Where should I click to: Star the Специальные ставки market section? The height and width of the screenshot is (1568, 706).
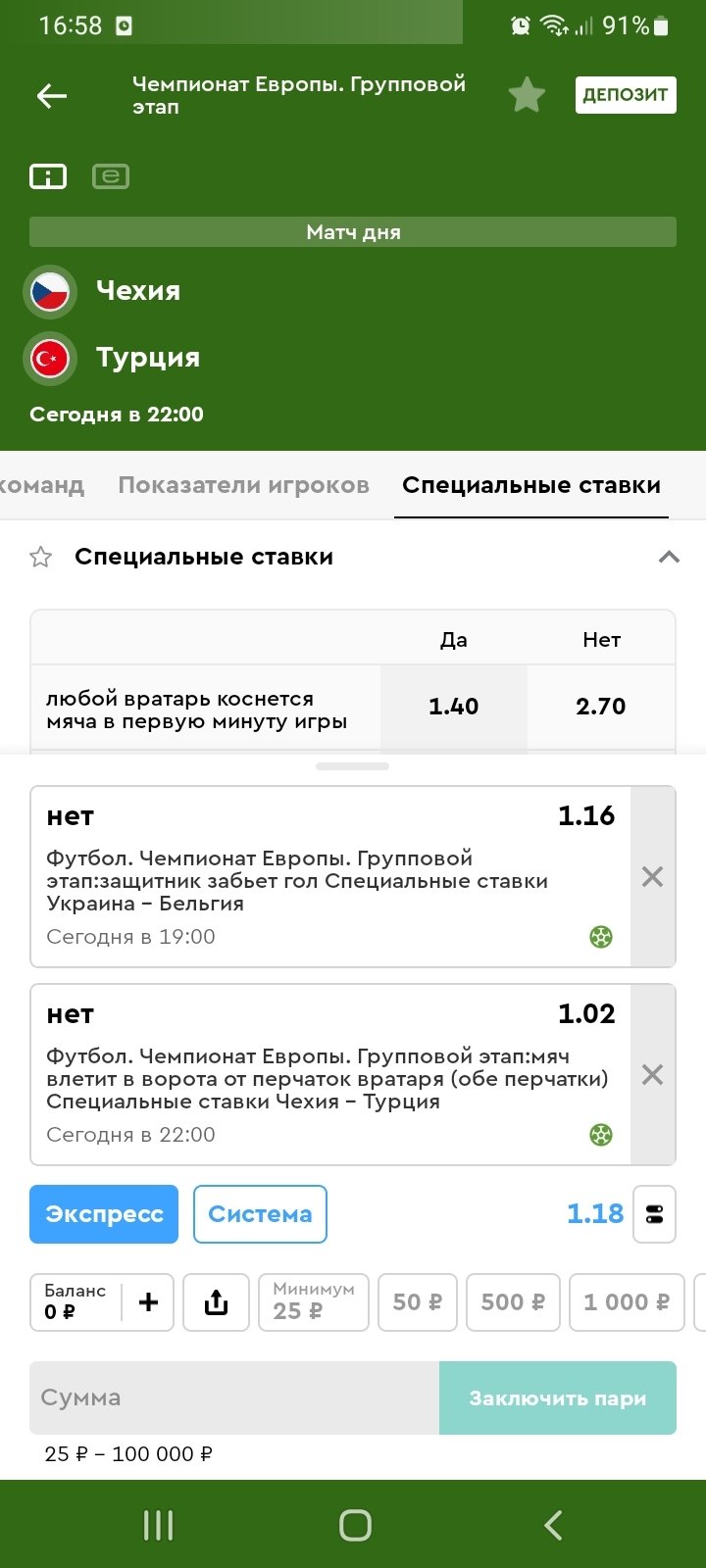pos(41,557)
